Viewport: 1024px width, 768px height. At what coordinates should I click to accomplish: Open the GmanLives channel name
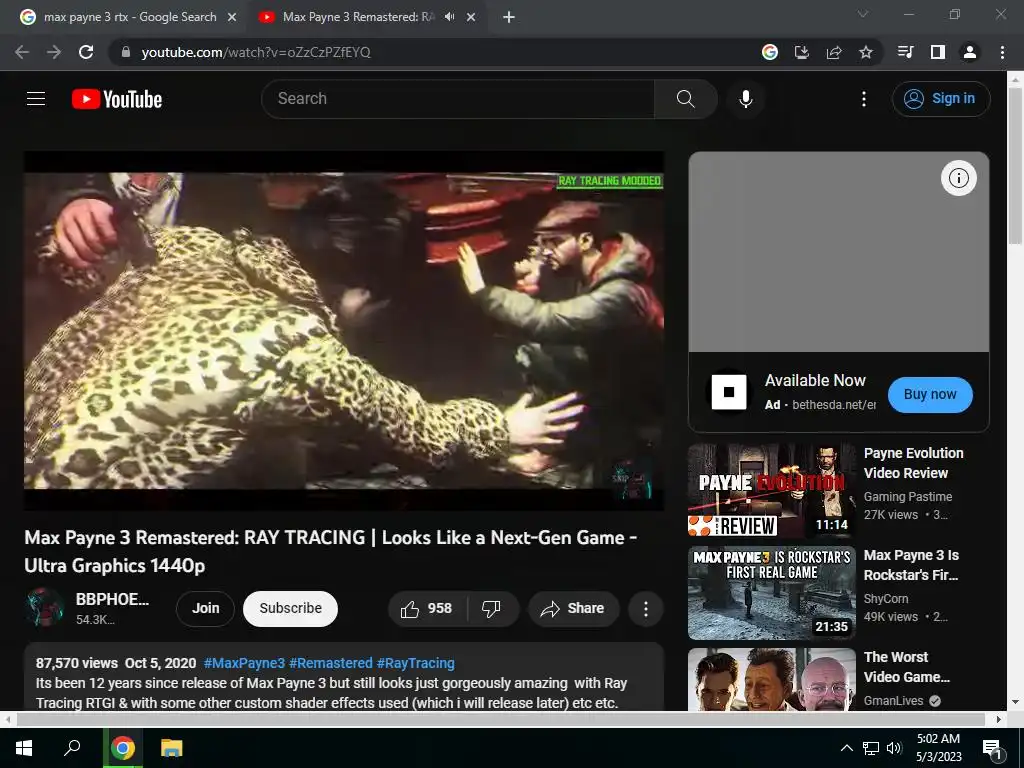point(893,701)
